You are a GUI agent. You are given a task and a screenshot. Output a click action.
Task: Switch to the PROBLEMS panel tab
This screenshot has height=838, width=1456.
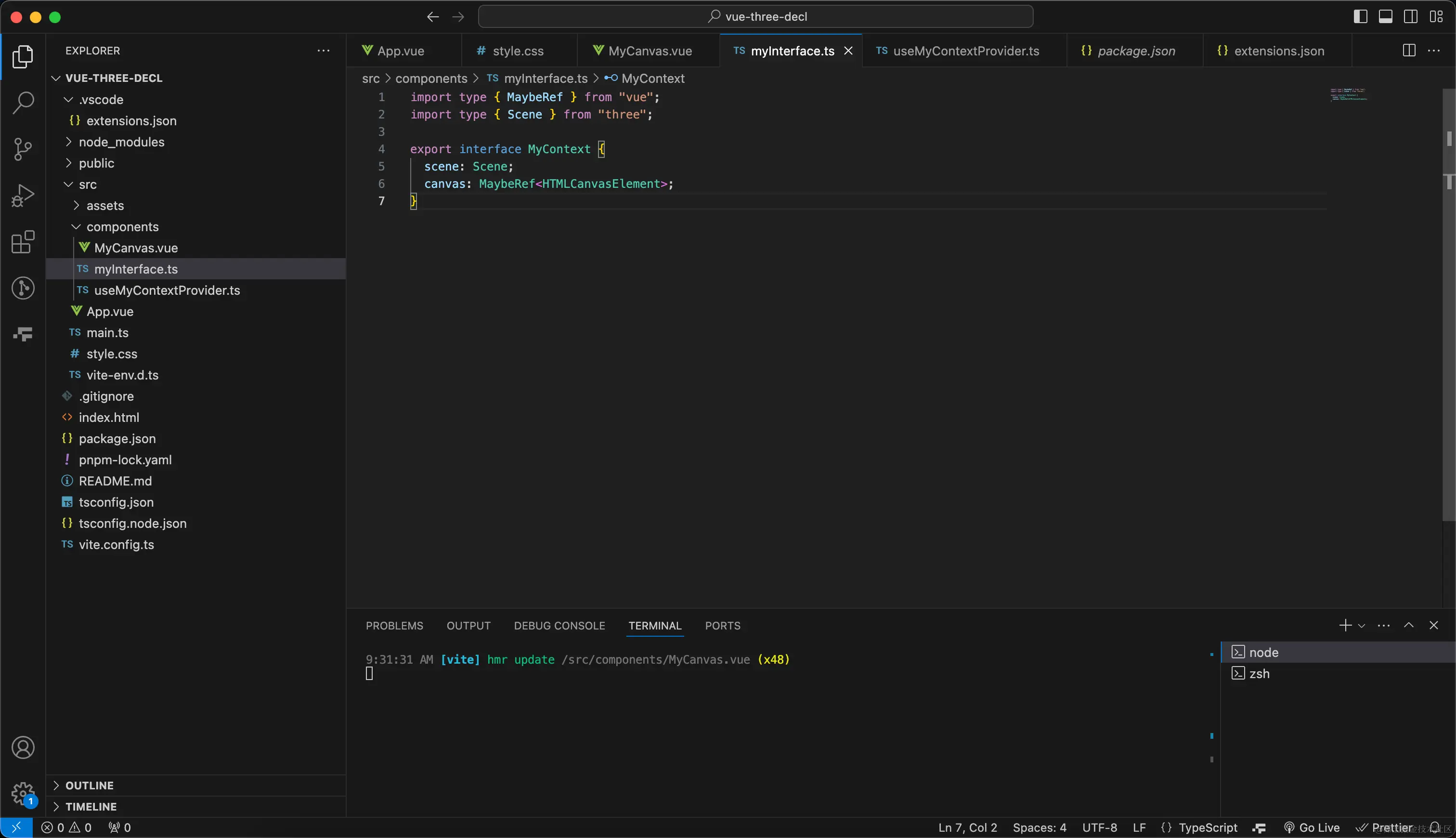[x=394, y=626]
